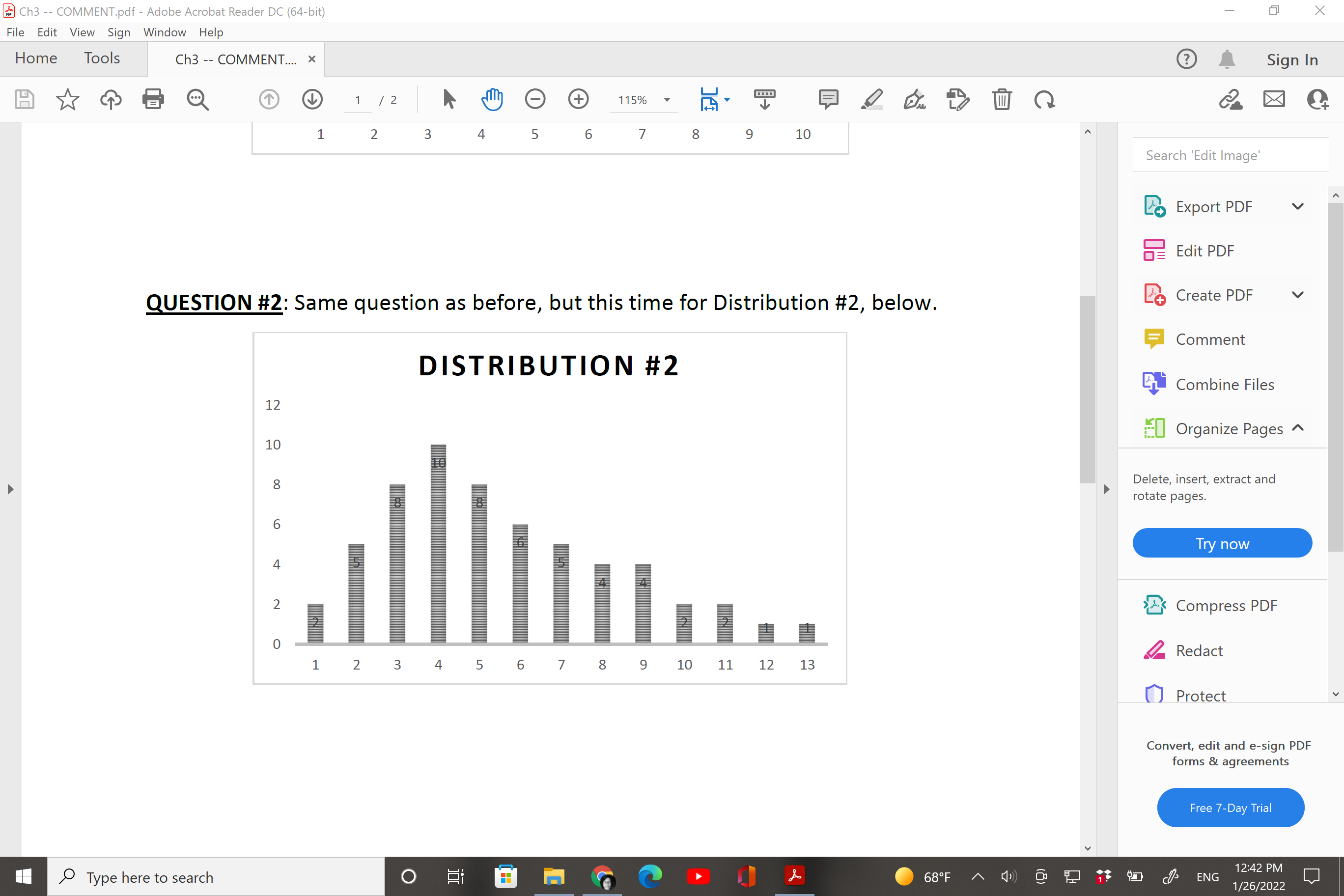The width and height of the screenshot is (1344, 896).
Task: Open the 115% zoom level dropdown
Action: [x=666, y=100]
